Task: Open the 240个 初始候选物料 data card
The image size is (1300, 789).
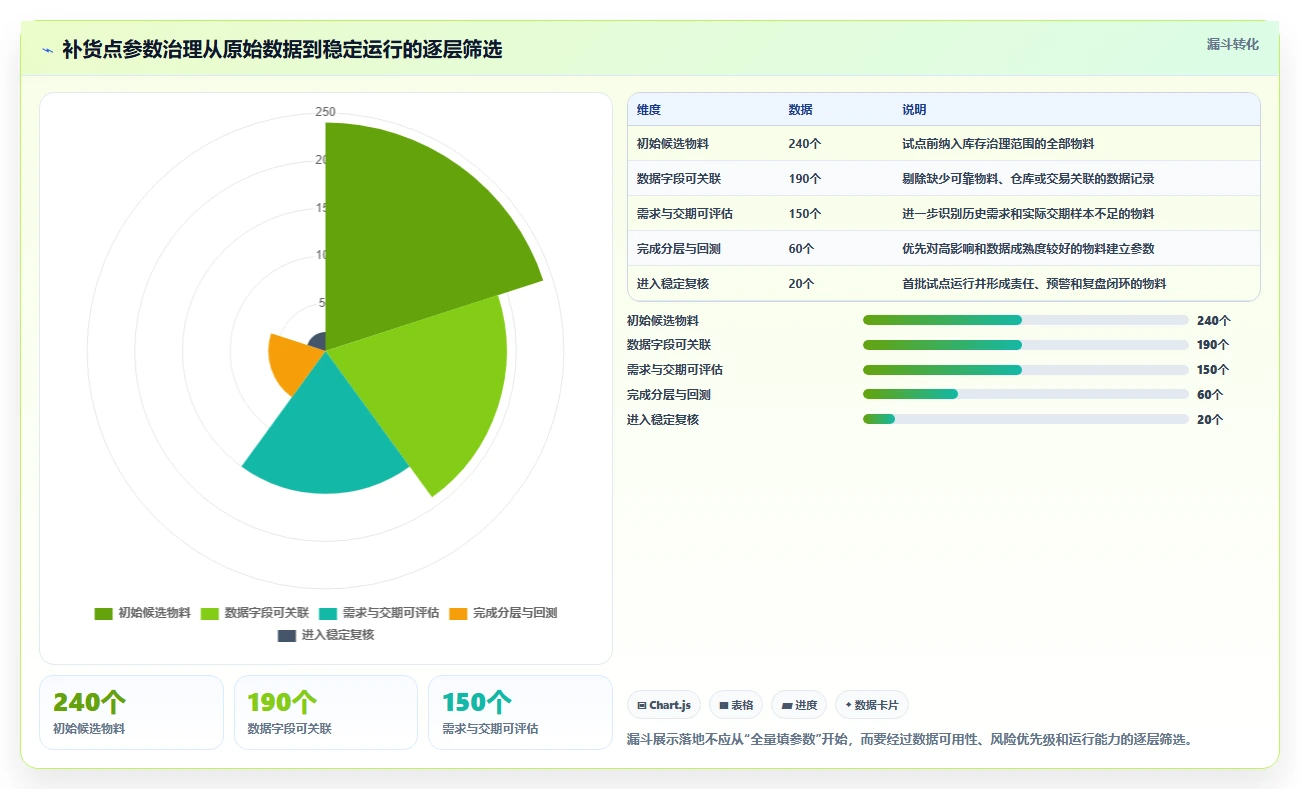Action: [x=131, y=712]
